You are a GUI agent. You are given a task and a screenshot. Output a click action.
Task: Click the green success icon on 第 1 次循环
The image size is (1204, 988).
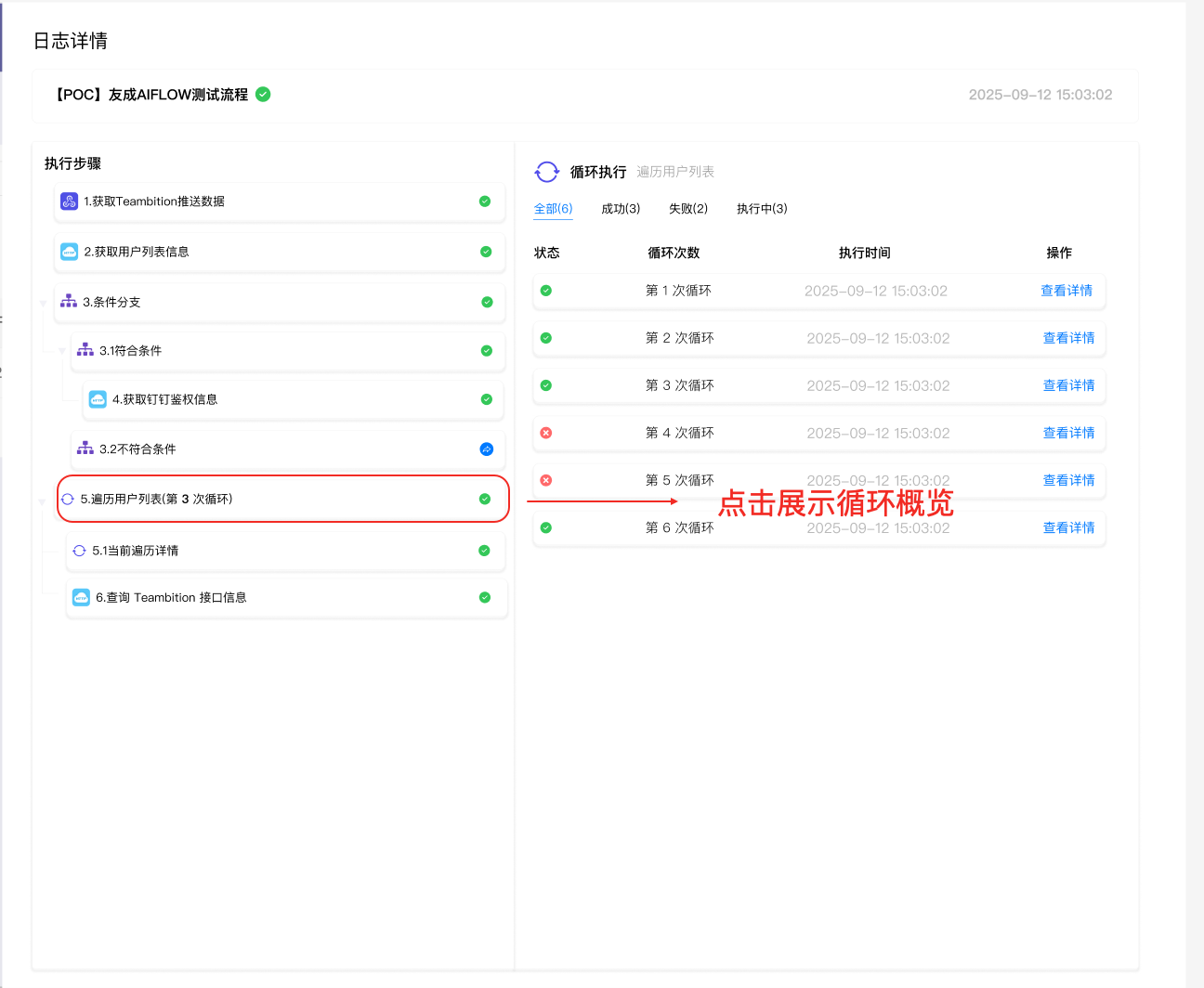coord(546,291)
